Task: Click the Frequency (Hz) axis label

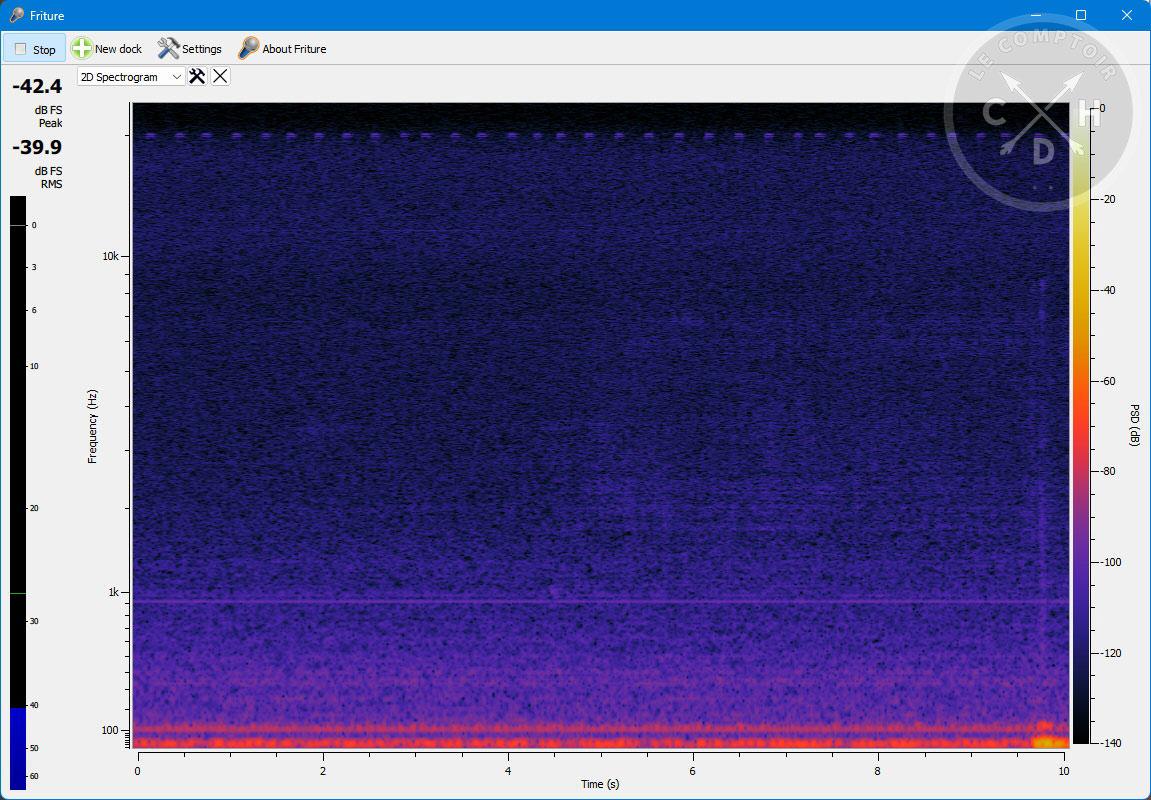Action: (92, 426)
